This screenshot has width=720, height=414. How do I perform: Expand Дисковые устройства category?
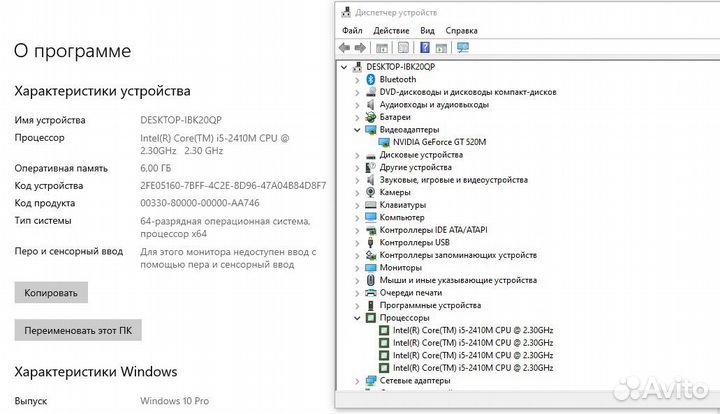357,155
